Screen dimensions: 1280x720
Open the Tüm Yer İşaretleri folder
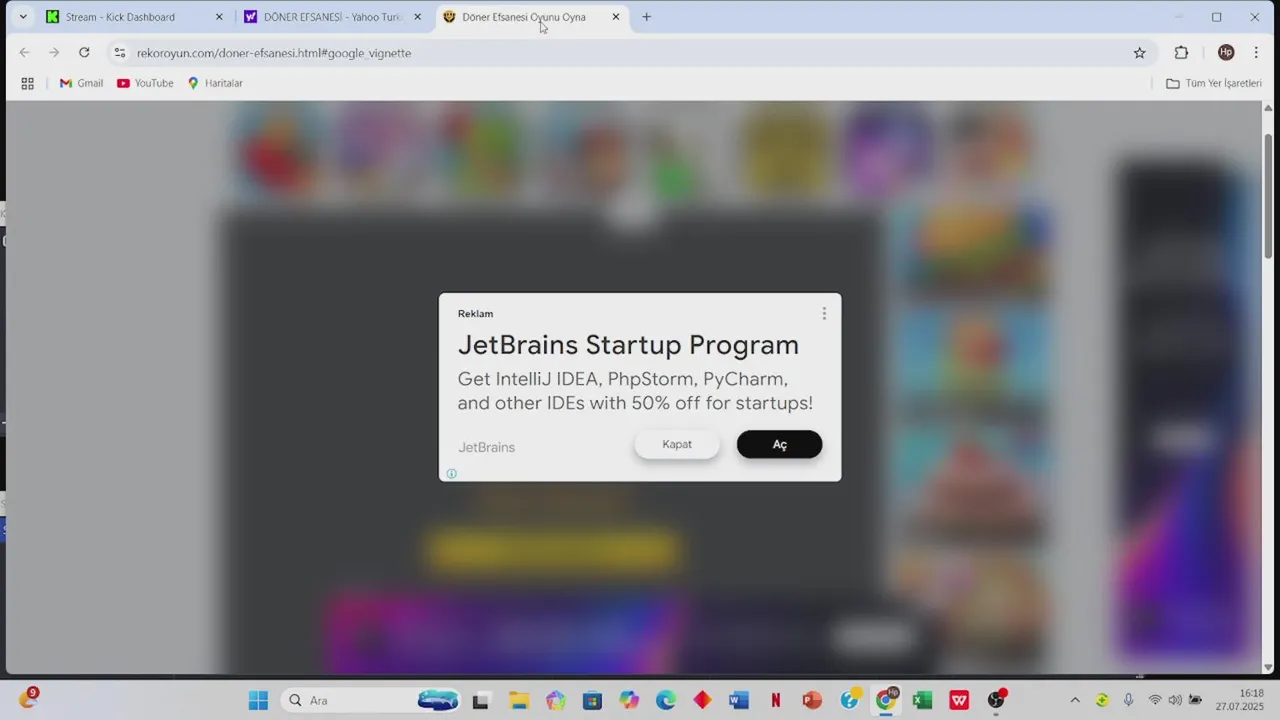tap(1214, 83)
